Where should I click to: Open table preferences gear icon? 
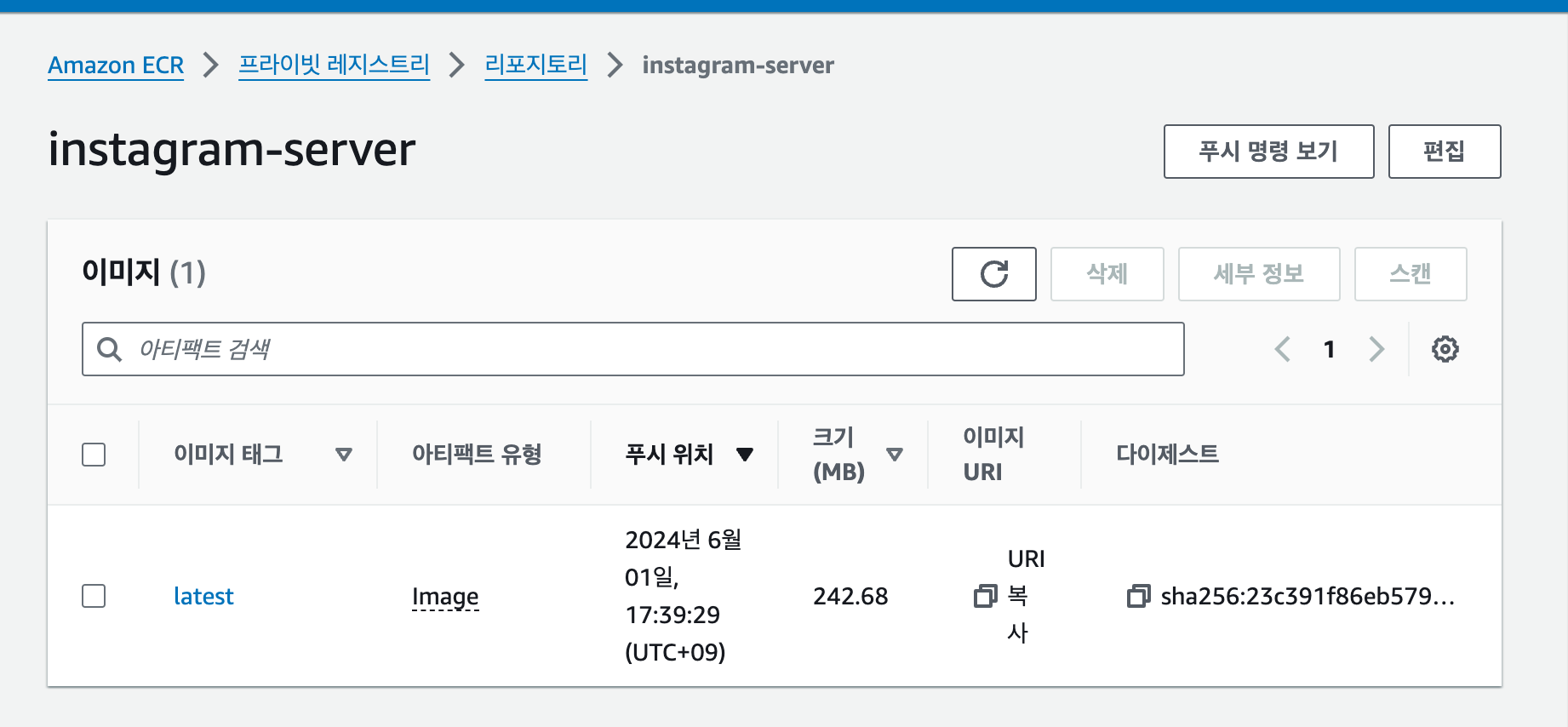1445,349
